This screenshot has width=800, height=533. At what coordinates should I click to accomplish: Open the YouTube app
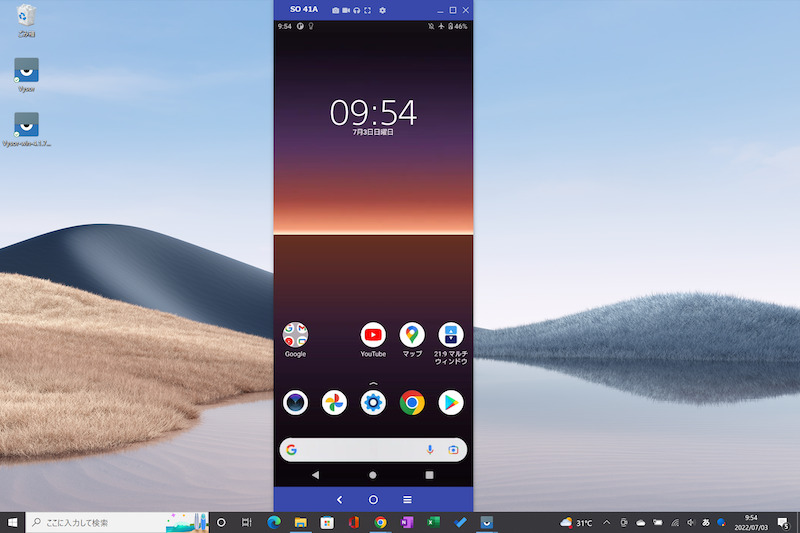pyautogui.click(x=373, y=335)
